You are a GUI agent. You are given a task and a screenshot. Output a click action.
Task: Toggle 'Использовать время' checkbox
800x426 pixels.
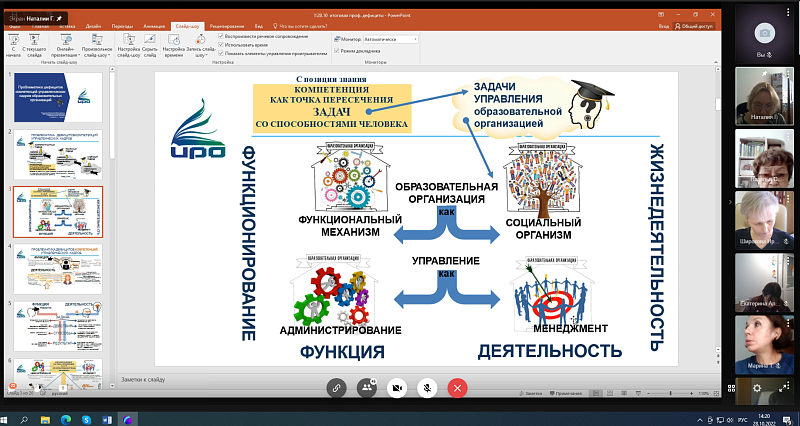(222, 46)
